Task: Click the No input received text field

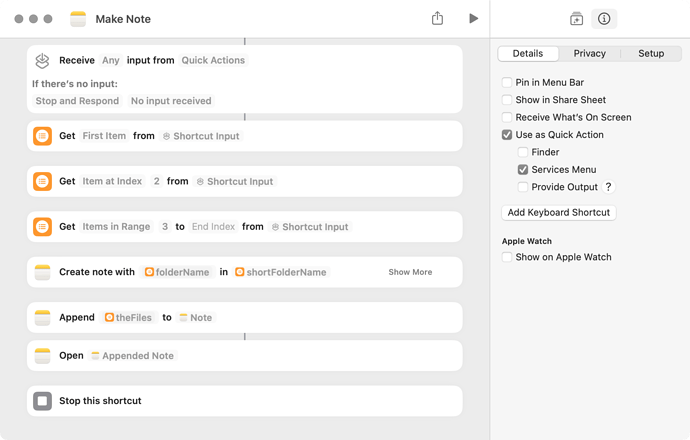Action: (x=171, y=101)
